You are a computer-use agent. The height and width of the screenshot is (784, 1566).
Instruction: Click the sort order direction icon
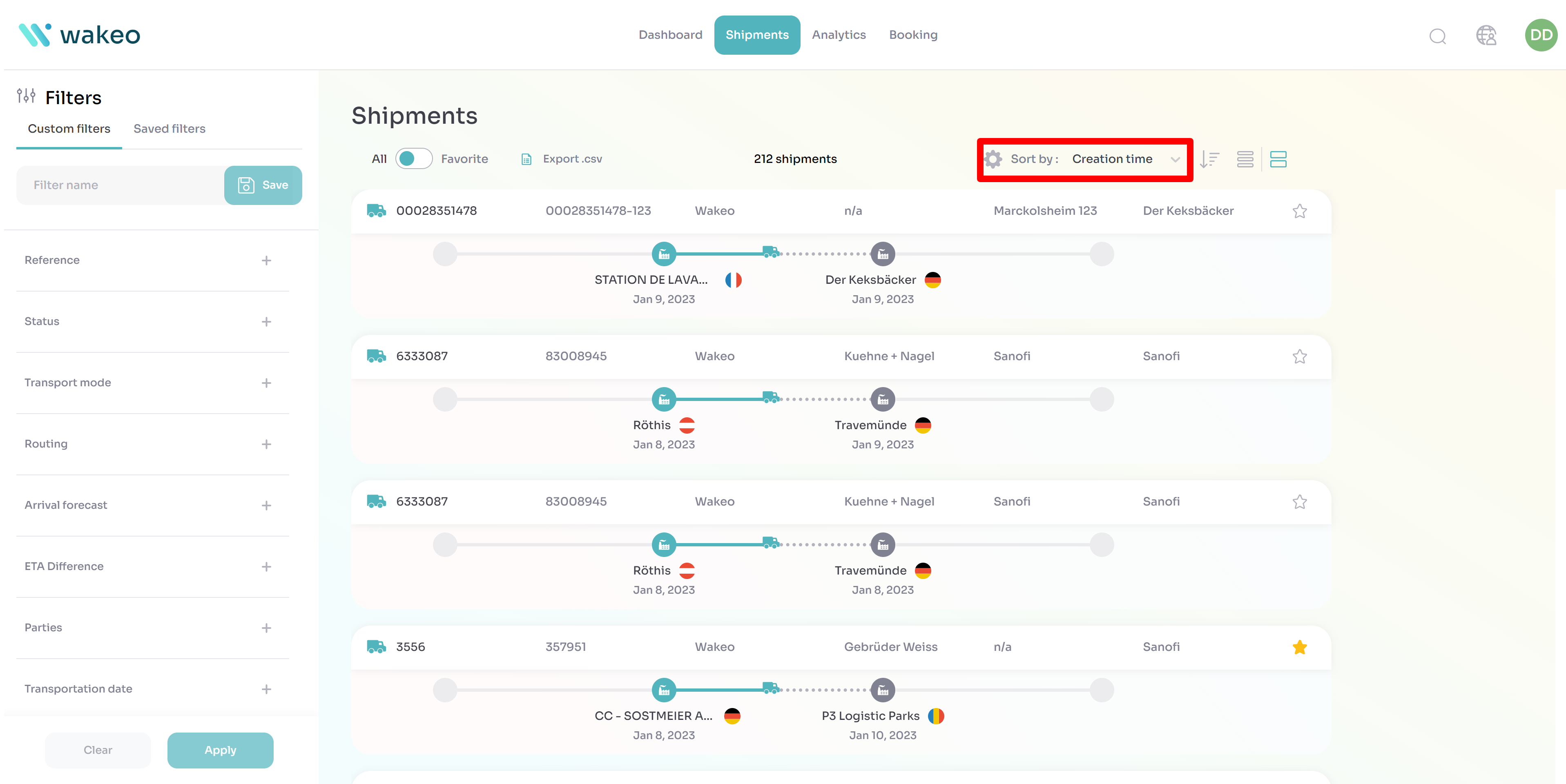pyautogui.click(x=1209, y=159)
